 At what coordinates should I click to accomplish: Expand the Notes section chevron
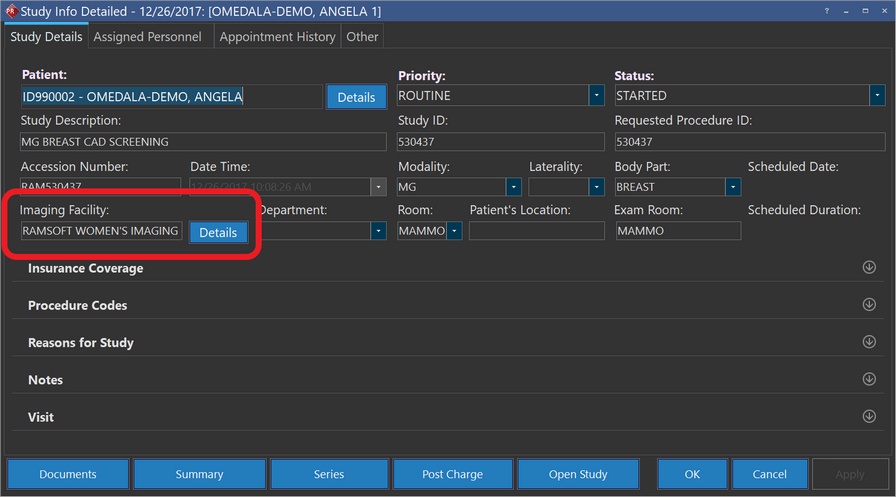pyautogui.click(x=868, y=379)
